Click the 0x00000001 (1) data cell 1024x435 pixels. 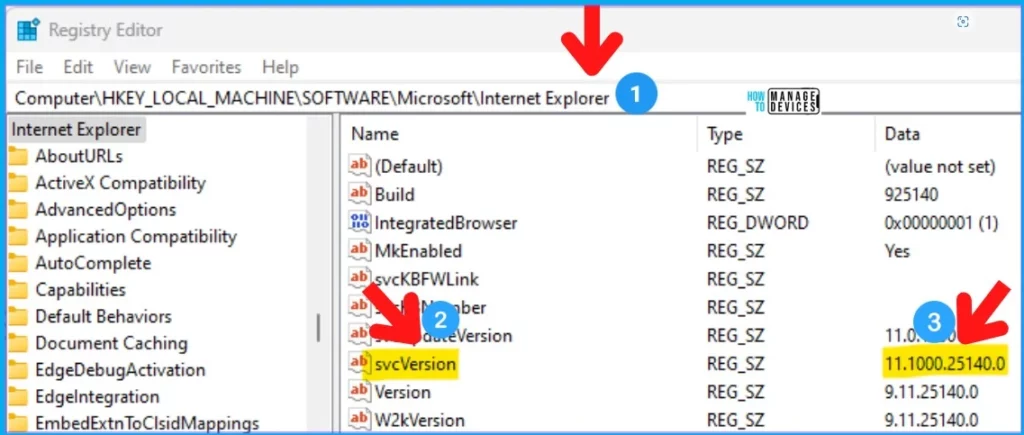click(x=941, y=223)
